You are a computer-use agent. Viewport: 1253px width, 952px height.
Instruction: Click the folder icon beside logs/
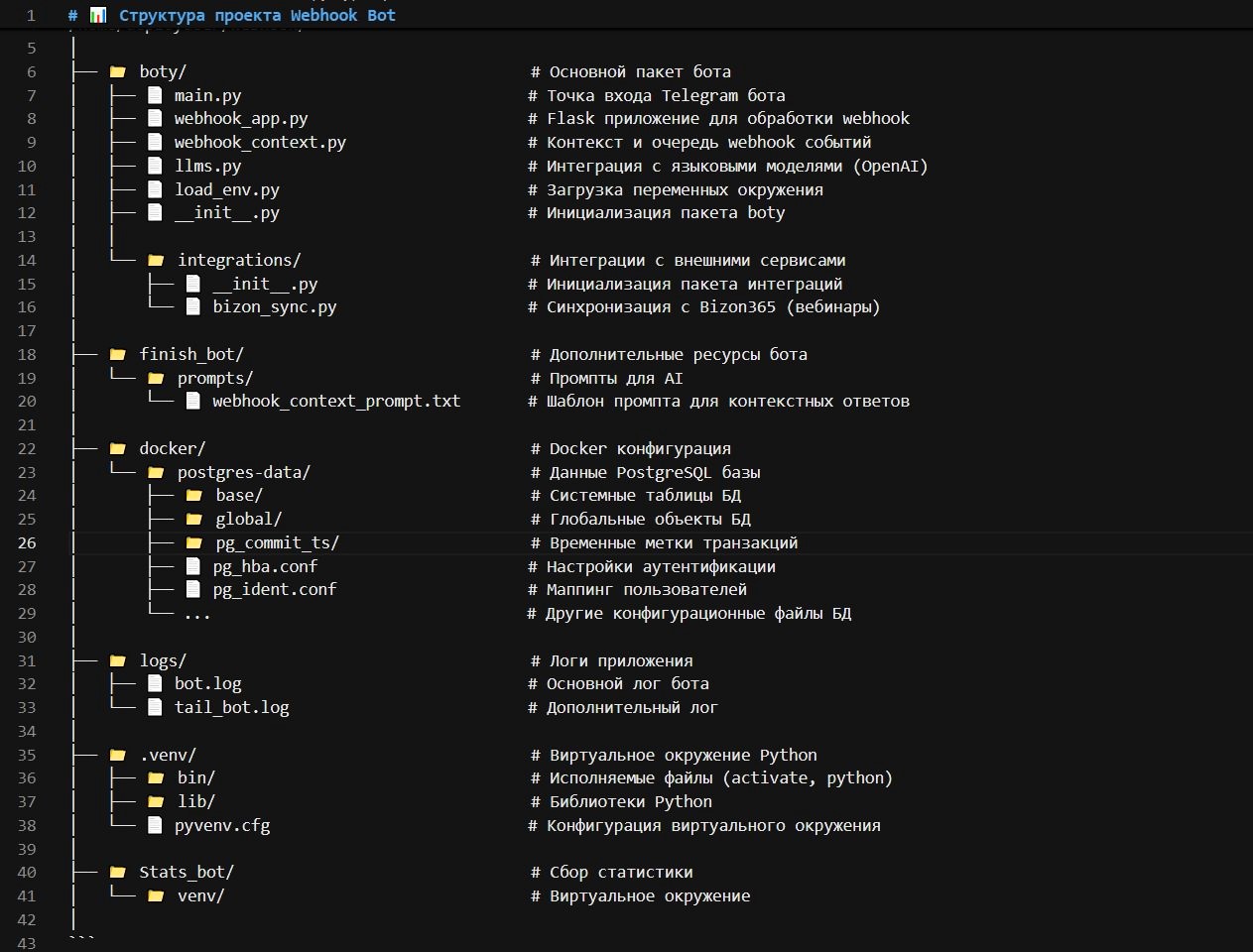118,660
